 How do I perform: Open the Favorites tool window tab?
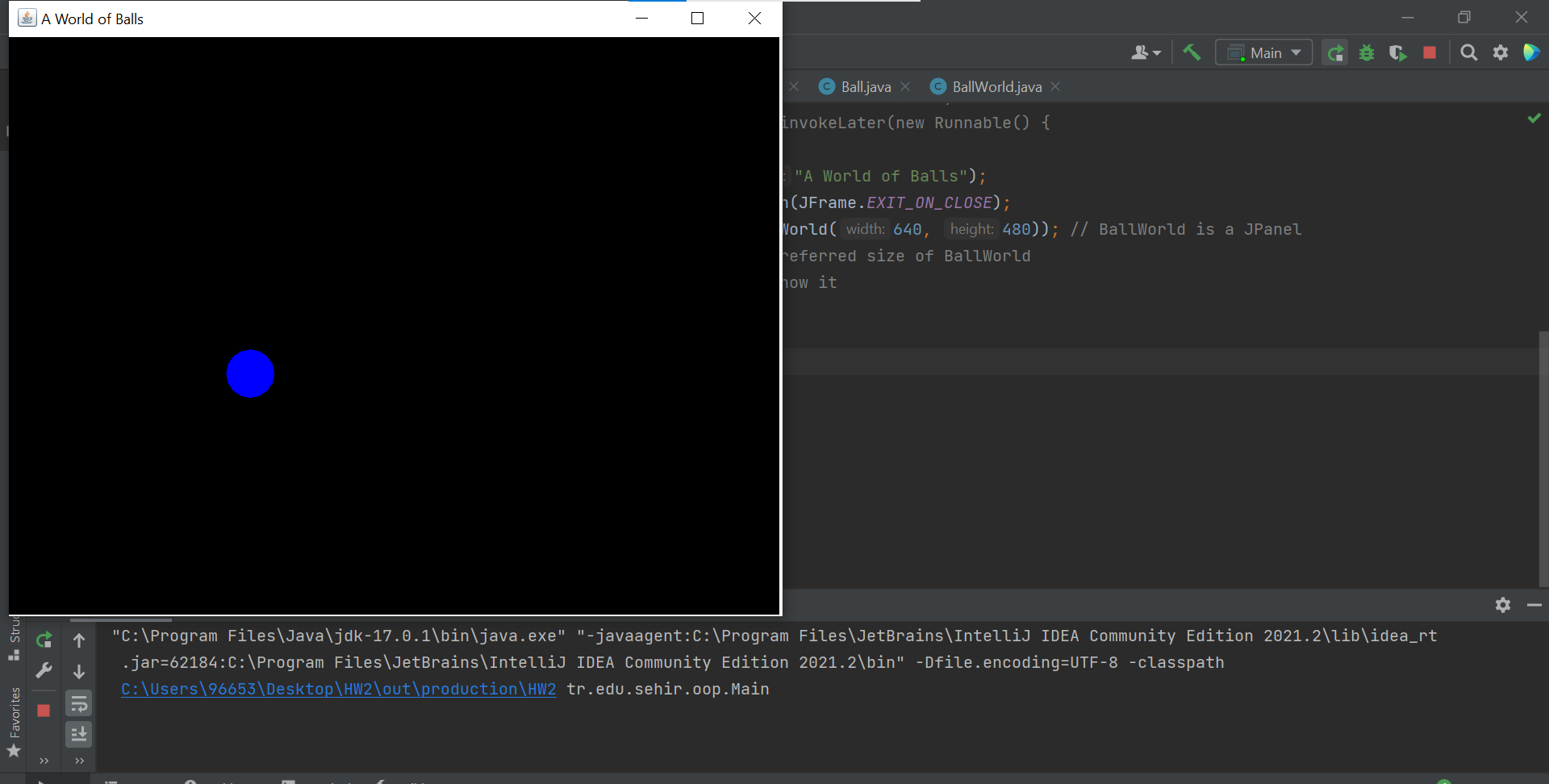pos(15,722)
